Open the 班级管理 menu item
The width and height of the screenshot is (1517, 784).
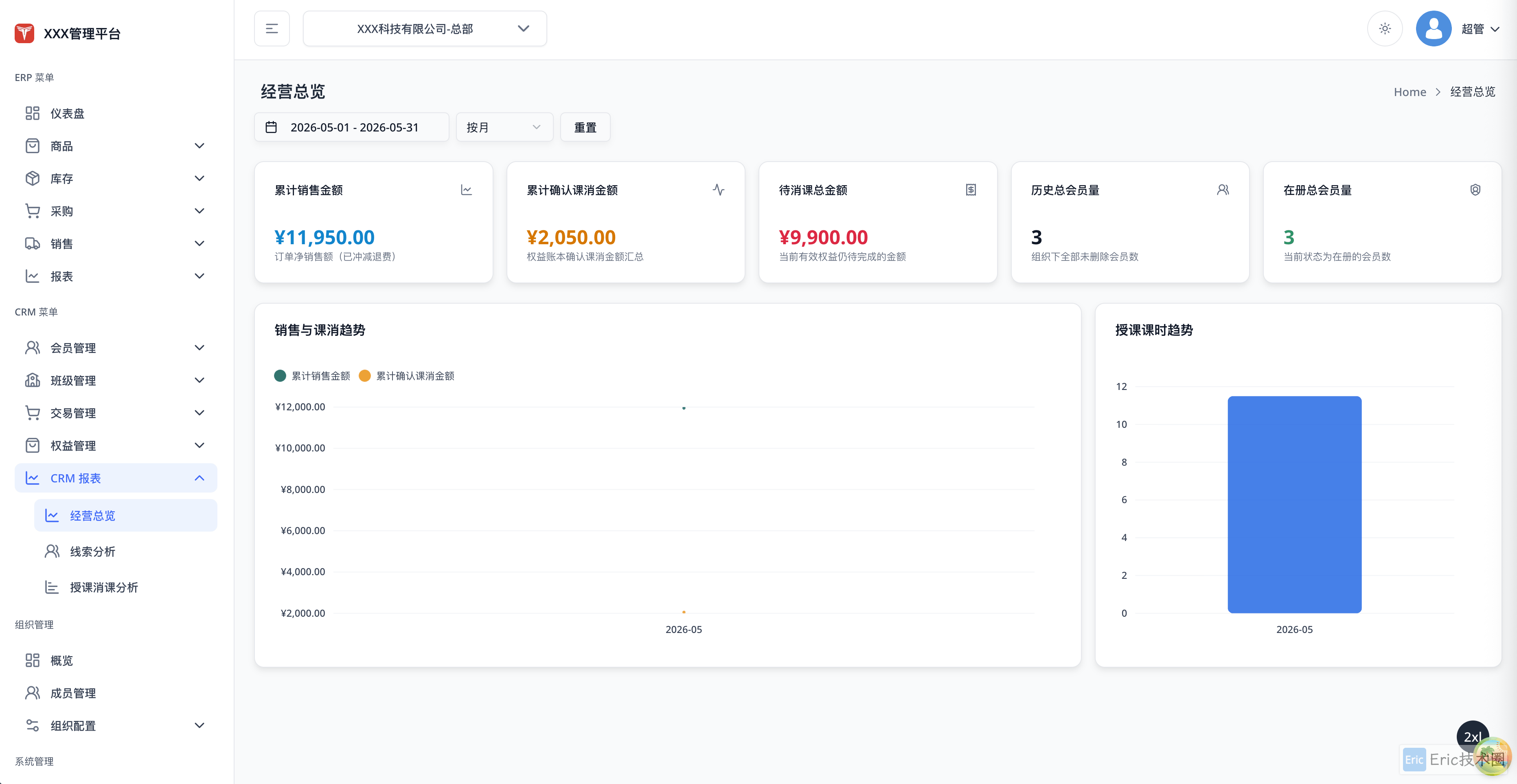(x=116, y=380)
